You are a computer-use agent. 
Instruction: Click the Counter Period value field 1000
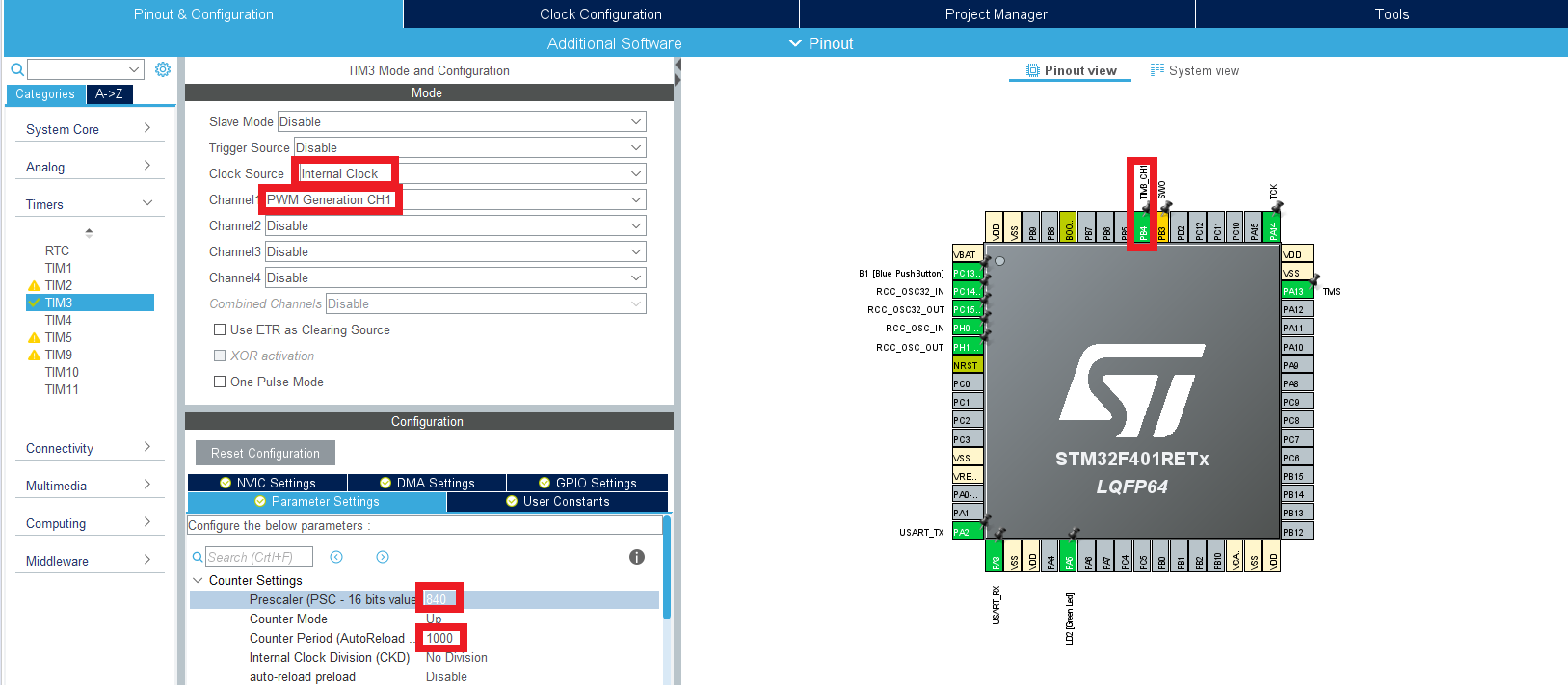click(440, 638)
